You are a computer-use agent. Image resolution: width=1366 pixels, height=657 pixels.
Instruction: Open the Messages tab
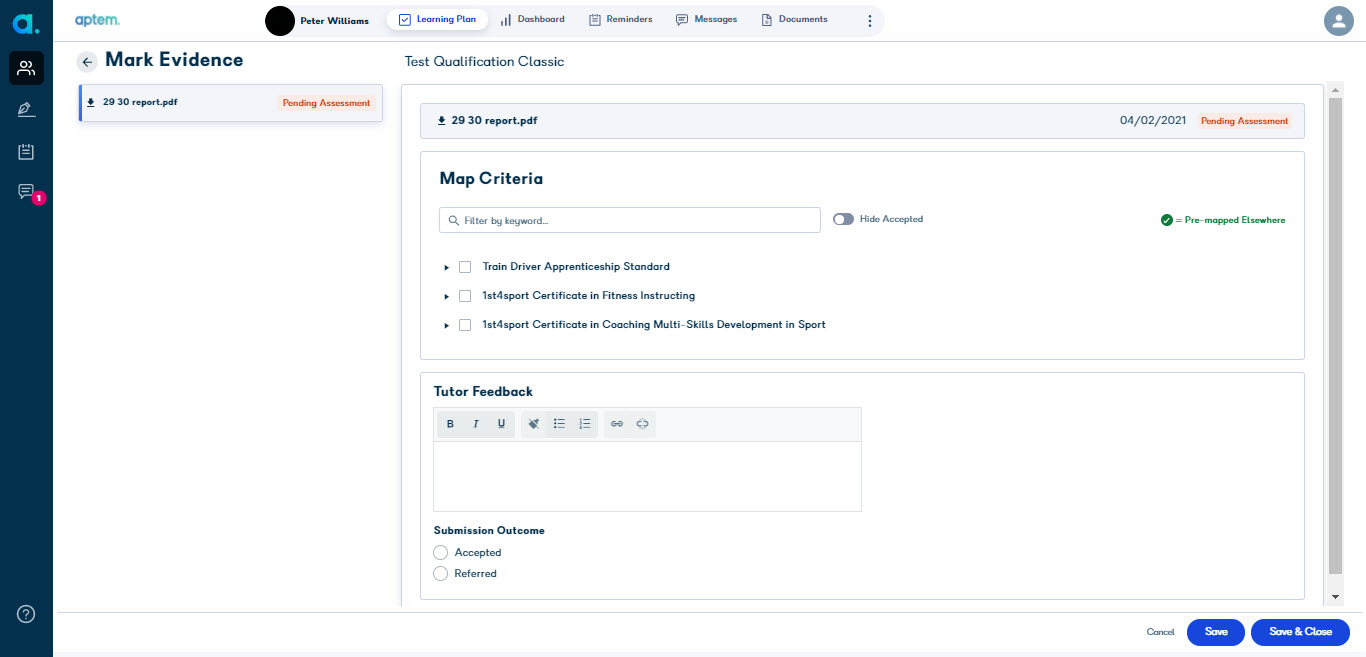pos(707,19)
